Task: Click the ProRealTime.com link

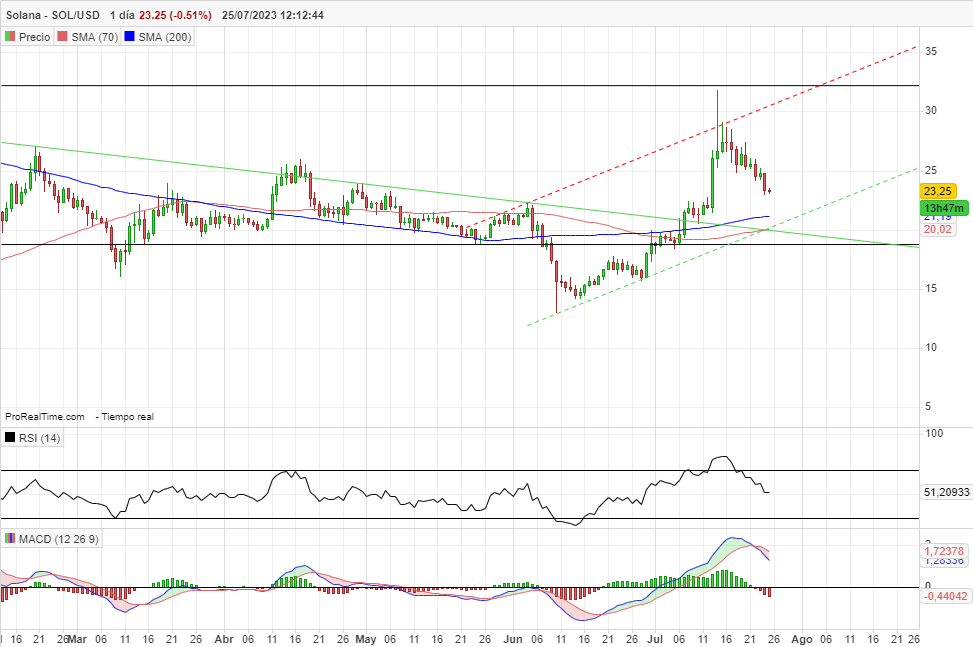Action: [x=45, y=417]
